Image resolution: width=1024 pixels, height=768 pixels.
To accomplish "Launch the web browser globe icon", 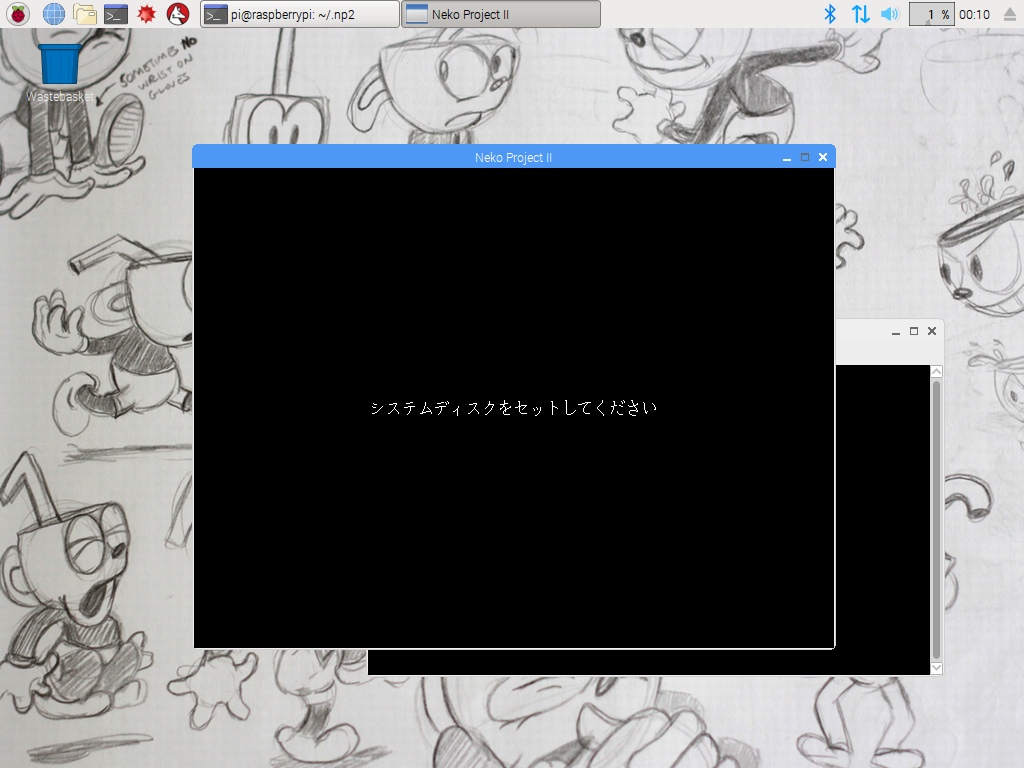I will pos(54,14).
